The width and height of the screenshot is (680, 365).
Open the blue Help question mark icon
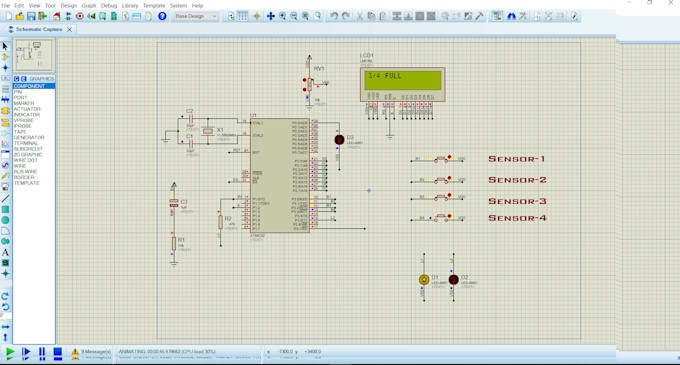[x=162, y=16]
